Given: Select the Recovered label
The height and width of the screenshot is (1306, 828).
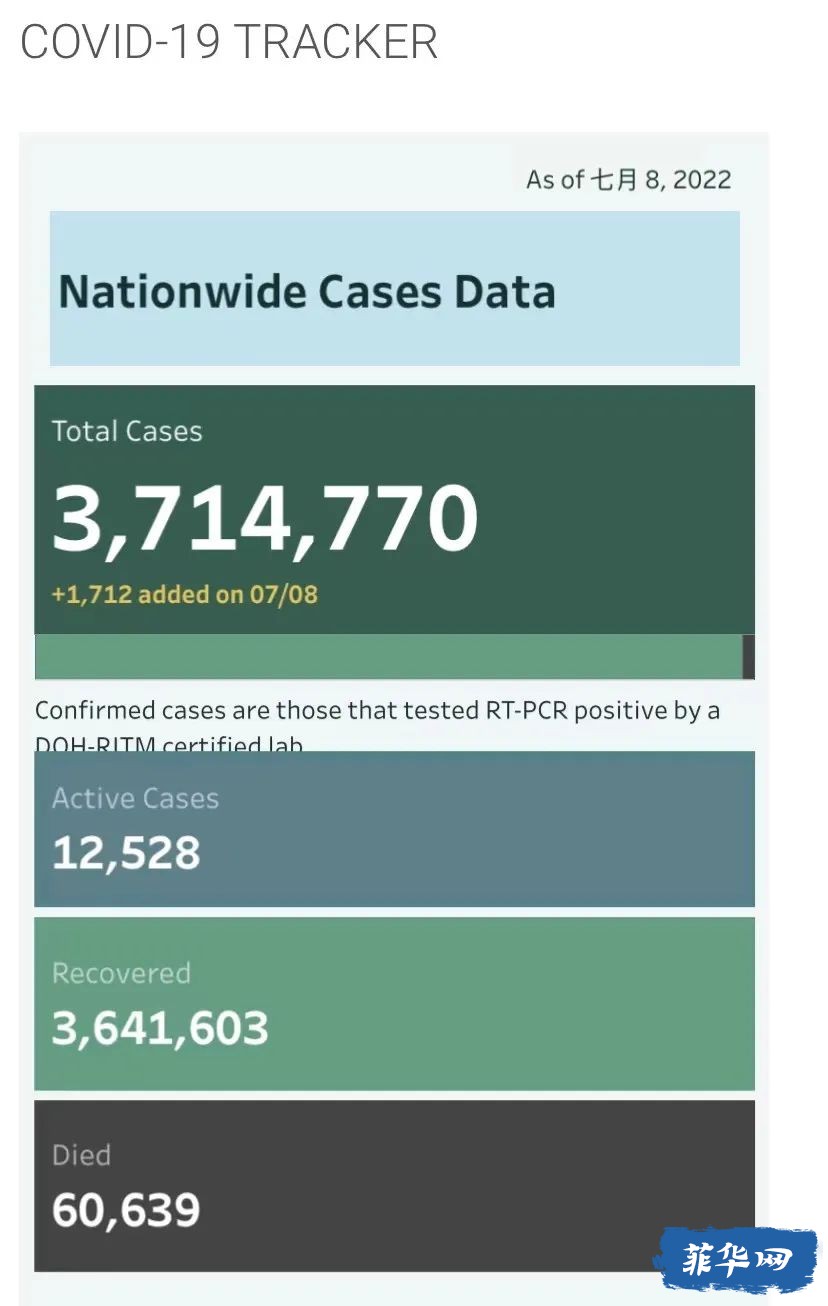Looking at the screenshot, I should pyautogui.click(x=121, y=974).
